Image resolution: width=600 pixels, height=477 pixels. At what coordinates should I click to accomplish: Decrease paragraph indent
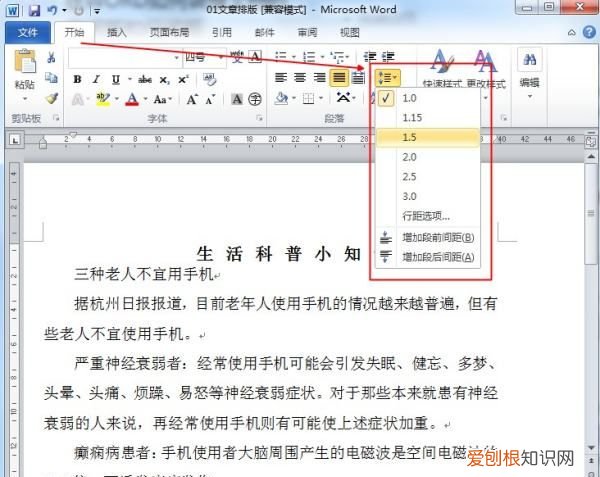point(370,57)
